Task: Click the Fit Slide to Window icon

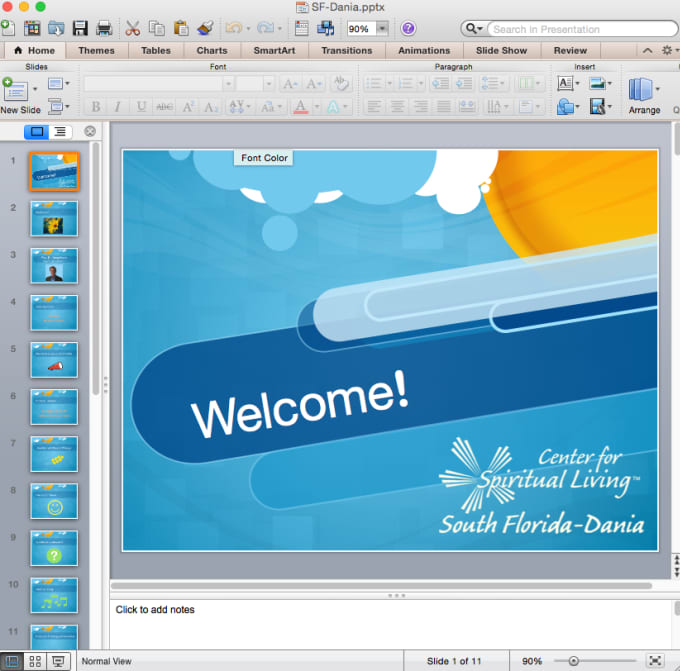Action: pos(655,661)
